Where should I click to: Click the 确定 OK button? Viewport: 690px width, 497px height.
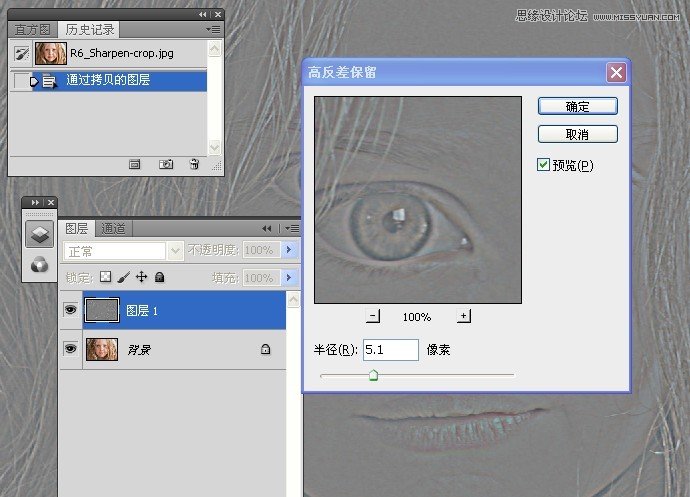click(x=577, y=107)
